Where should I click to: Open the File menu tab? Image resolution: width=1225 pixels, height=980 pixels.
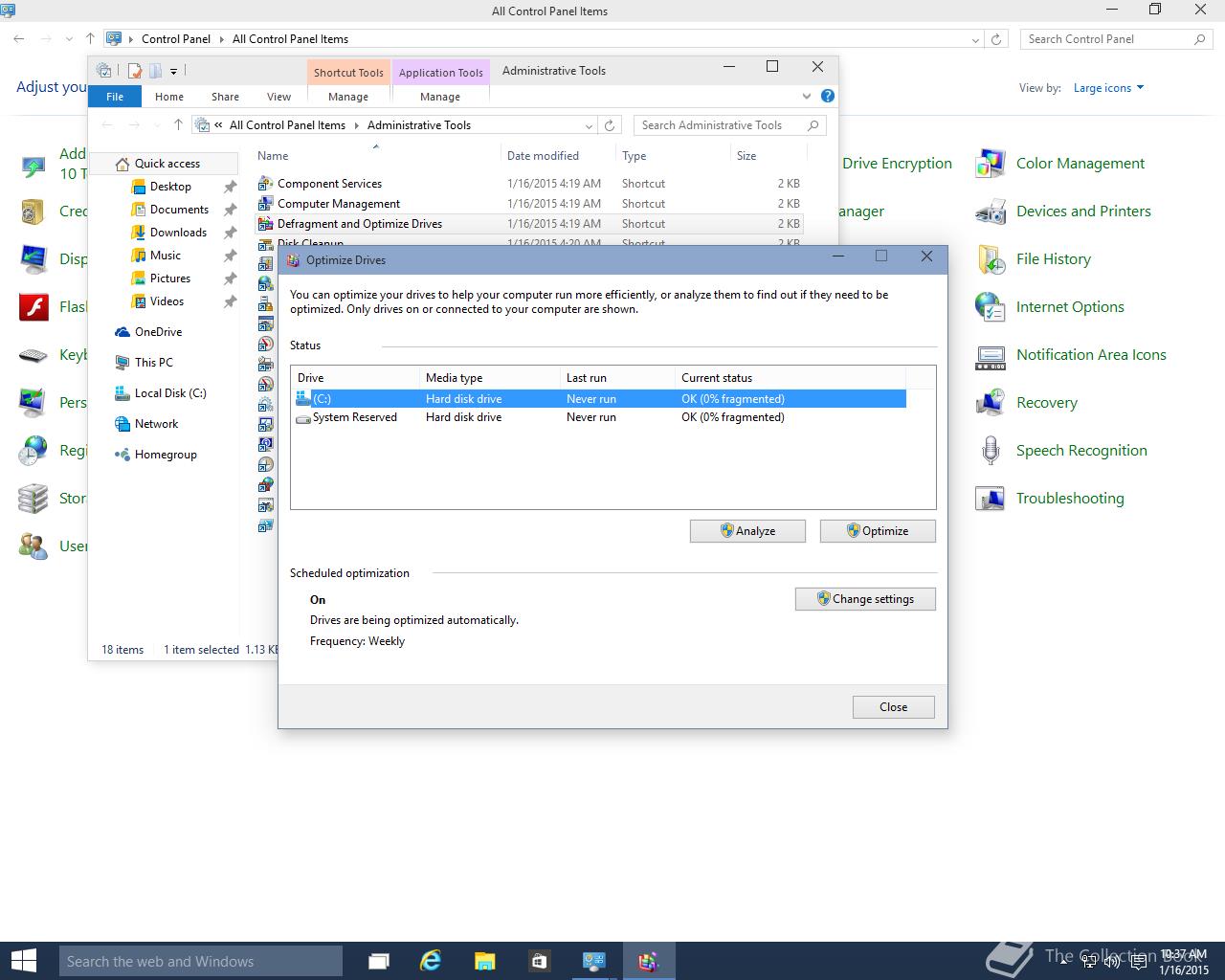tap(115, 97)
